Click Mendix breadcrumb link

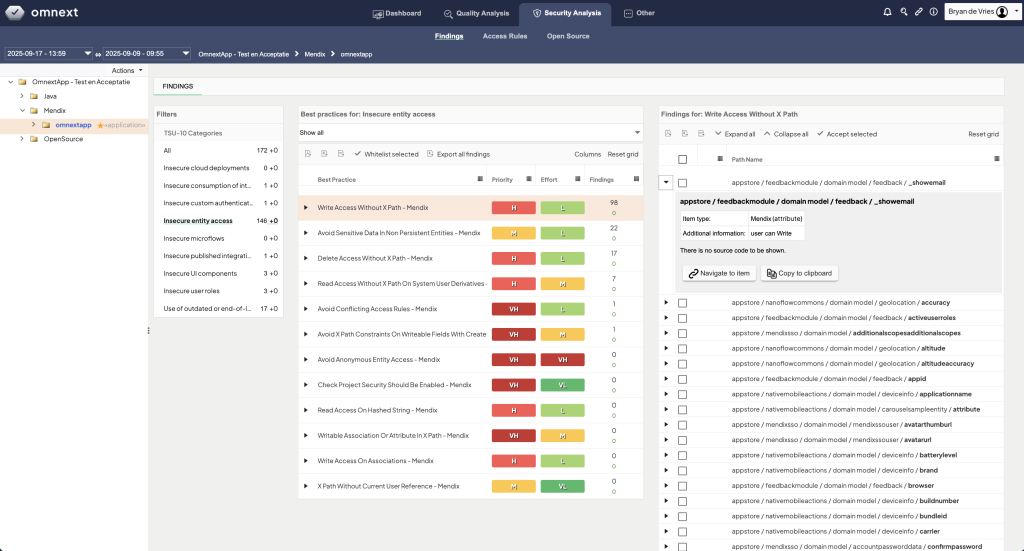(x=315, y=54)
